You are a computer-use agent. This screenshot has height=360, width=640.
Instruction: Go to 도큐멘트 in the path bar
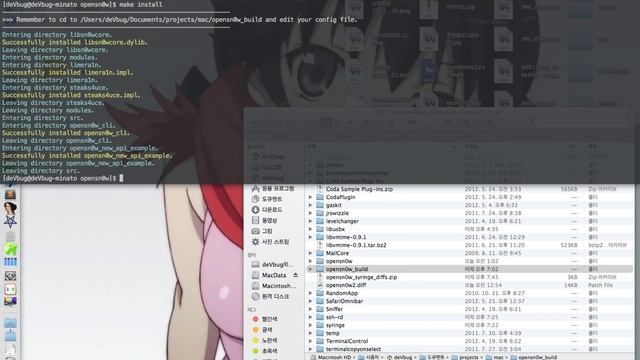click(x=432, y=357)
